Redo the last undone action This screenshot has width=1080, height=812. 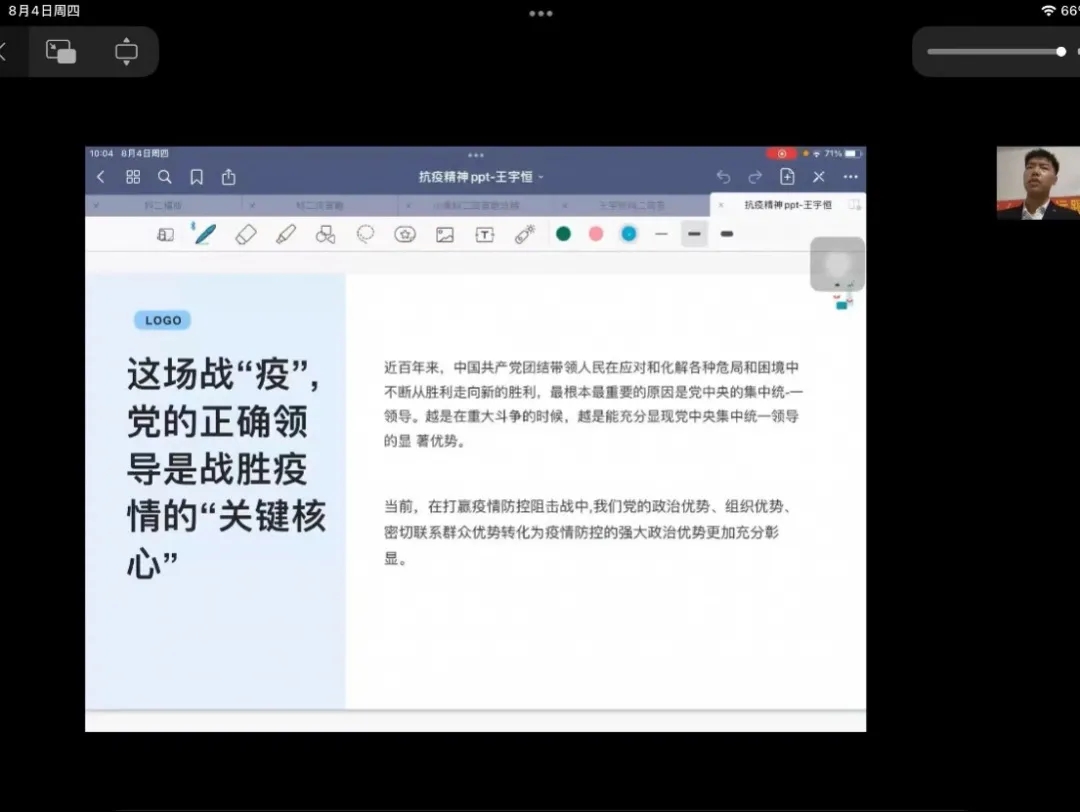coord(755,177)
